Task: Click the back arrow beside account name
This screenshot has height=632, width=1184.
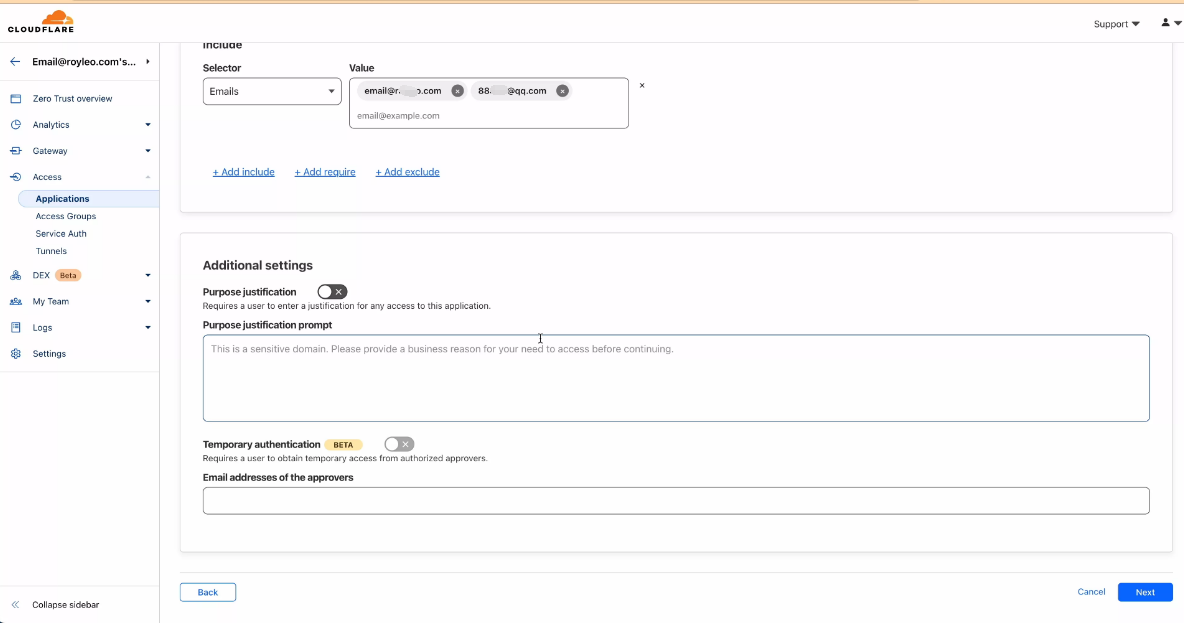Action: 15,62
